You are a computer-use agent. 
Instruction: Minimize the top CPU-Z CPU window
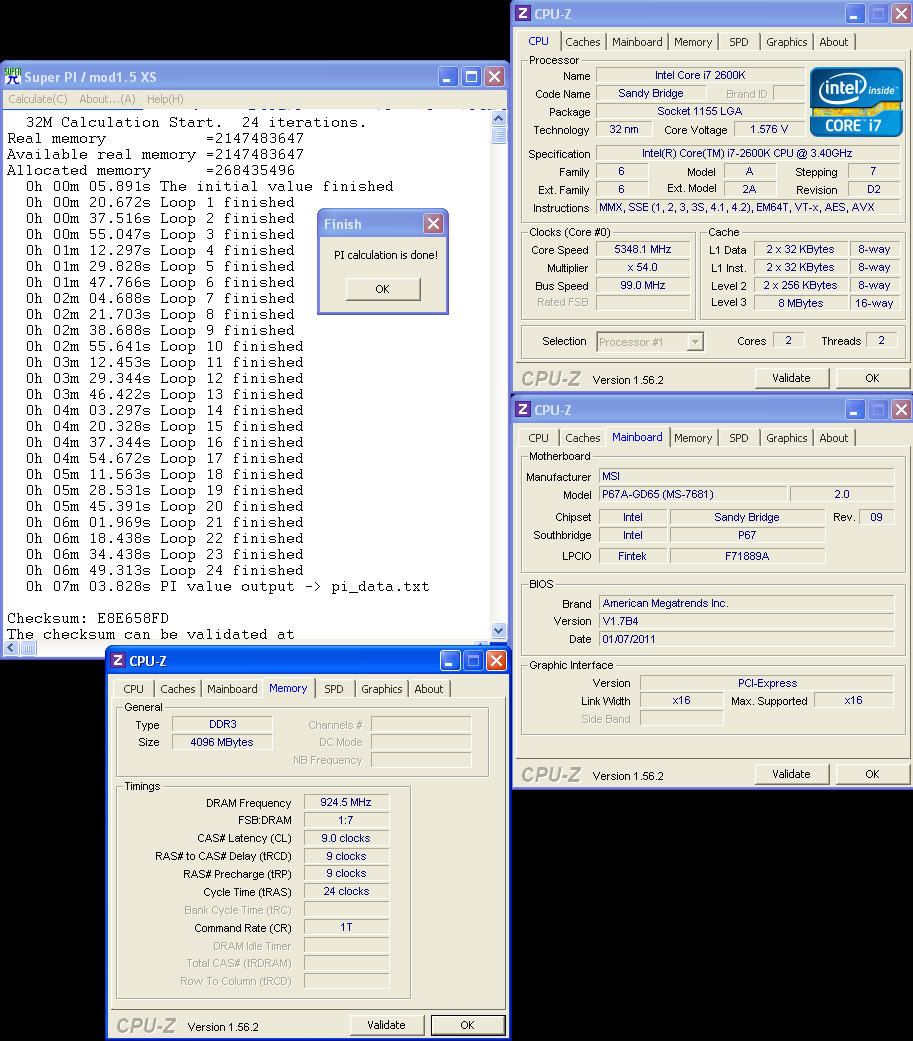coord(855,14)
